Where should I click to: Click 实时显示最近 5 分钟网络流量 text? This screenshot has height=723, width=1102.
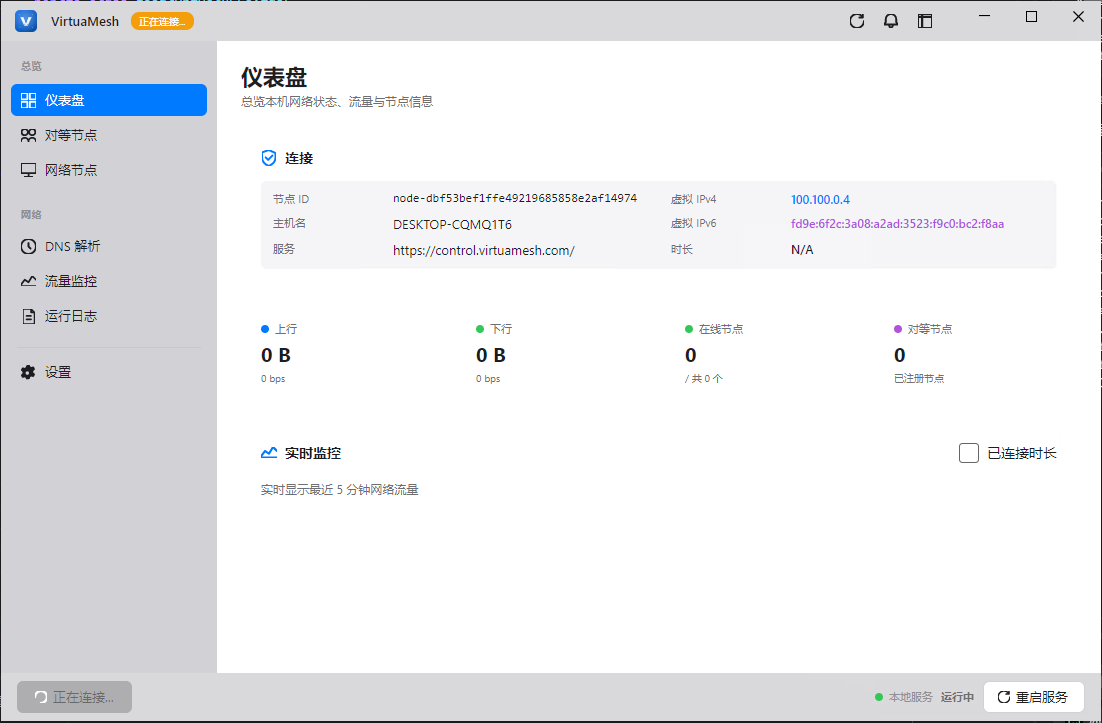(339, 490)
